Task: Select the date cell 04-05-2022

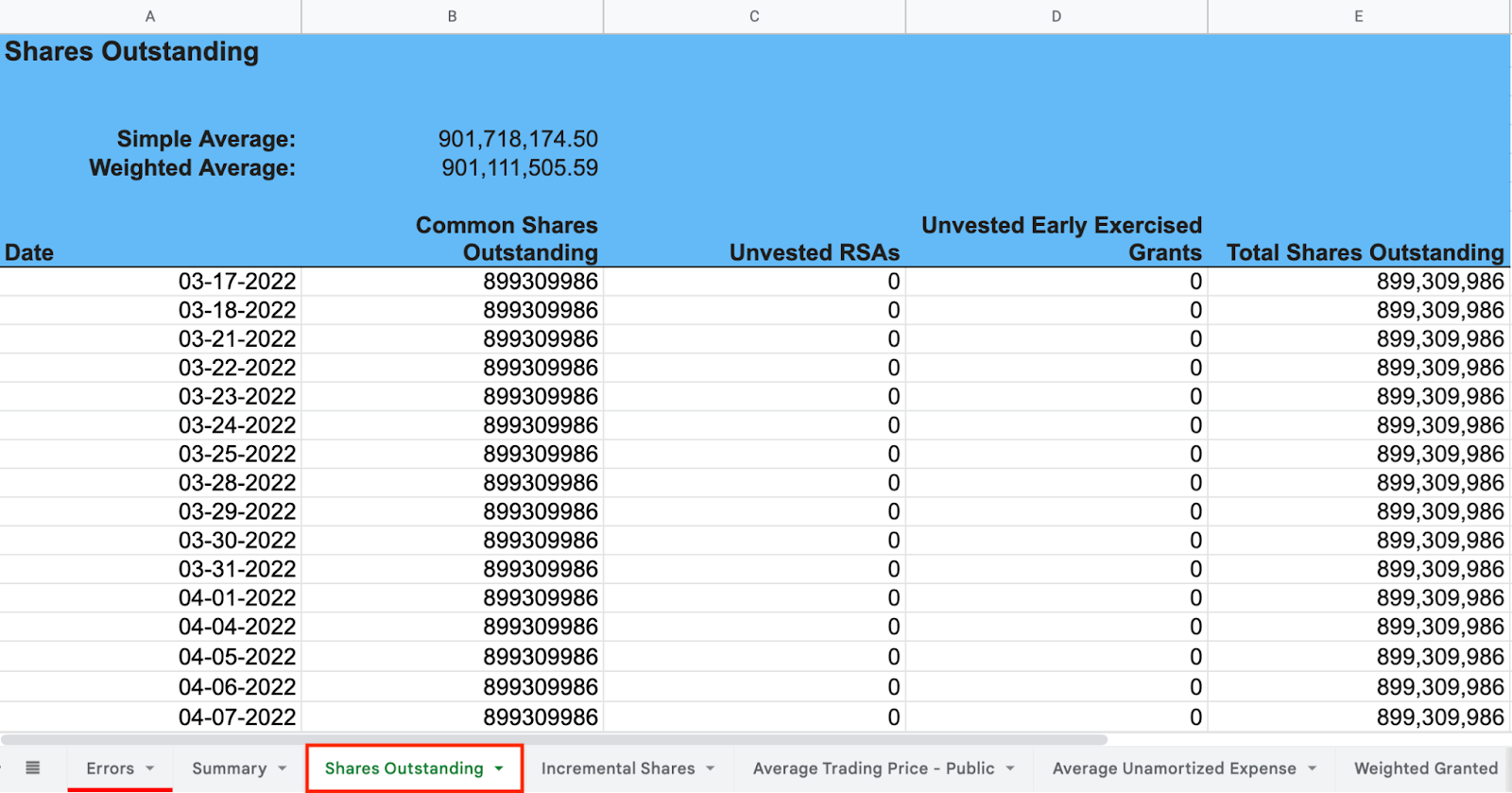Action: (x=150, y=657)
